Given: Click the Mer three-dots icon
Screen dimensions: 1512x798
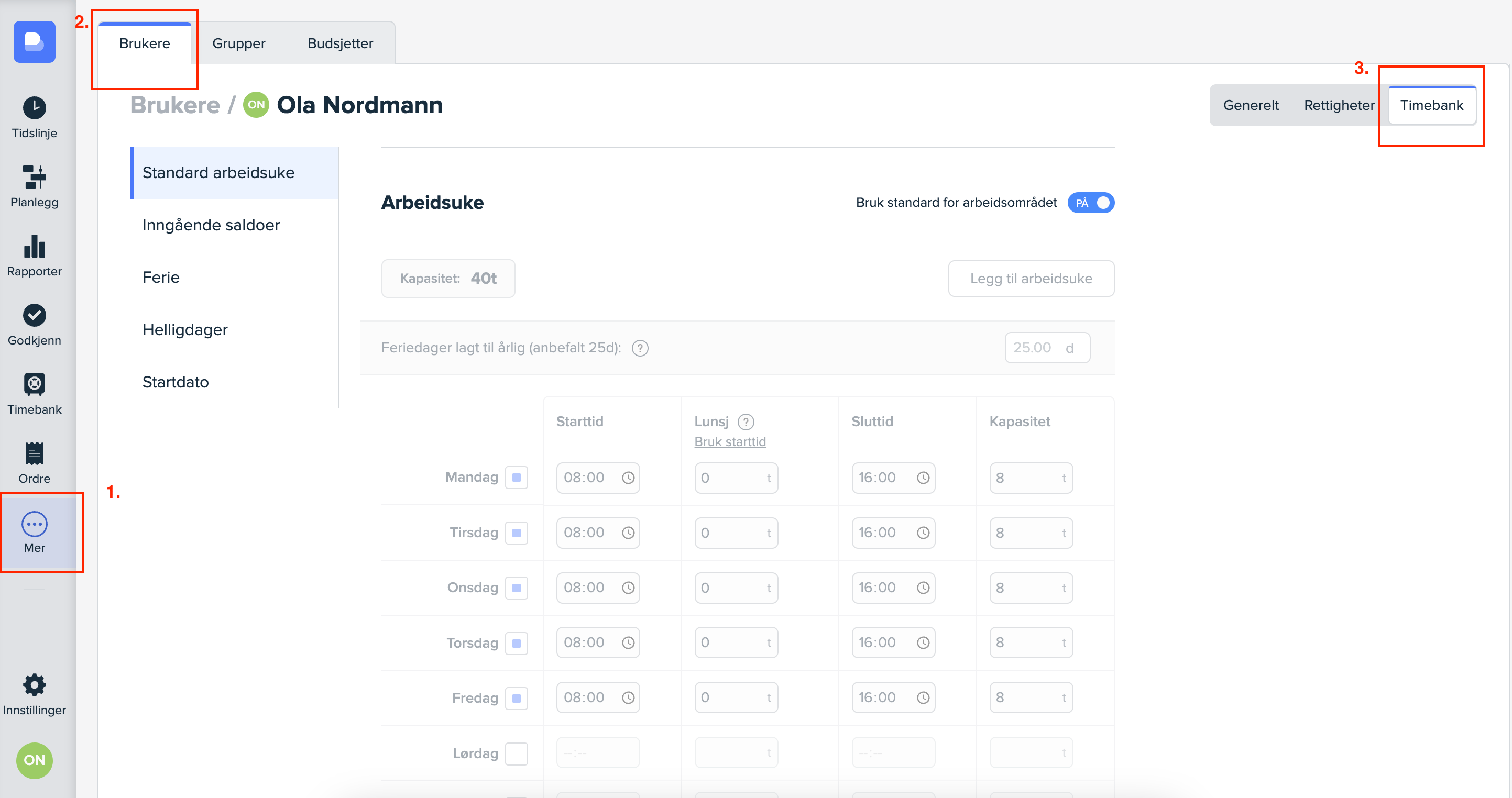Looking at the screenshot, I should click(x=34, y=524).
